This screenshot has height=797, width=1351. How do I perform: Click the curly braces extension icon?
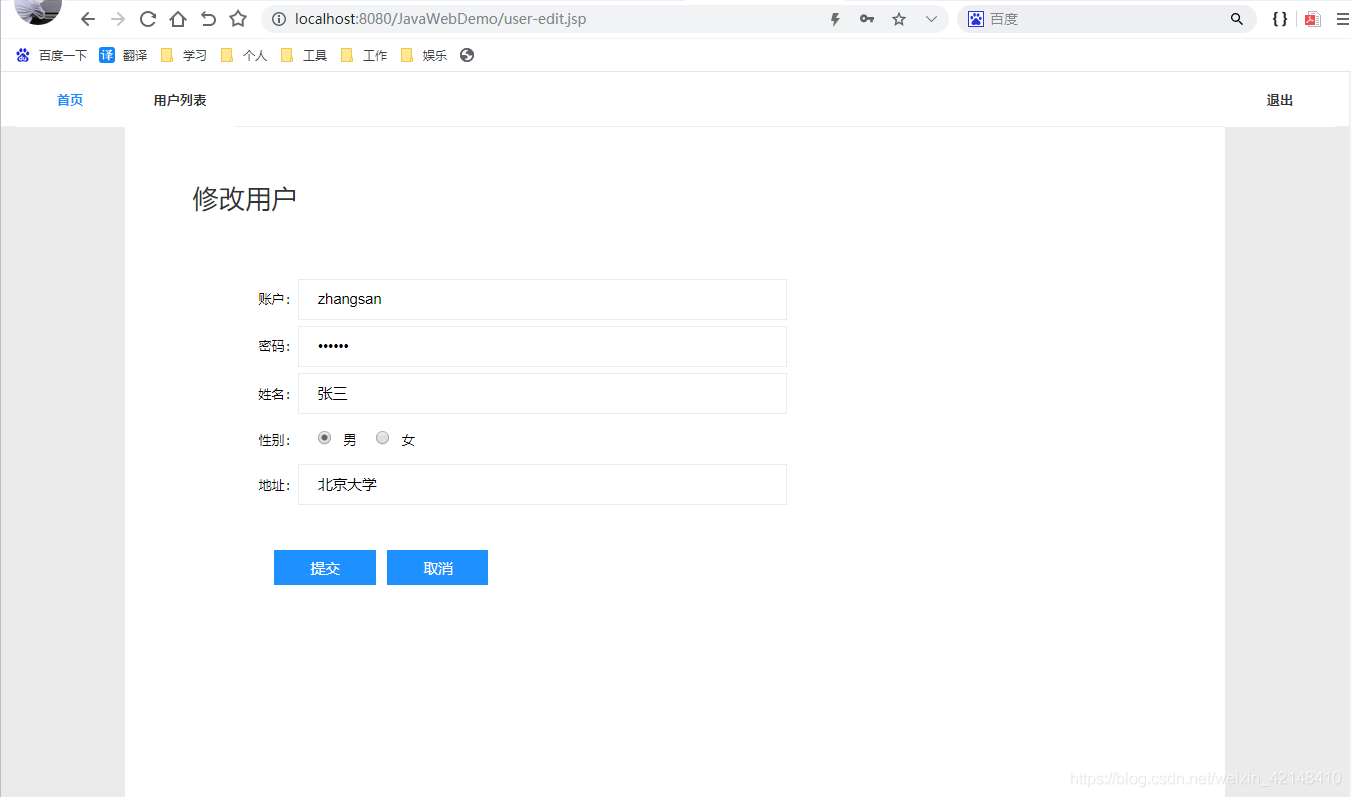(x=1279, y=18)
